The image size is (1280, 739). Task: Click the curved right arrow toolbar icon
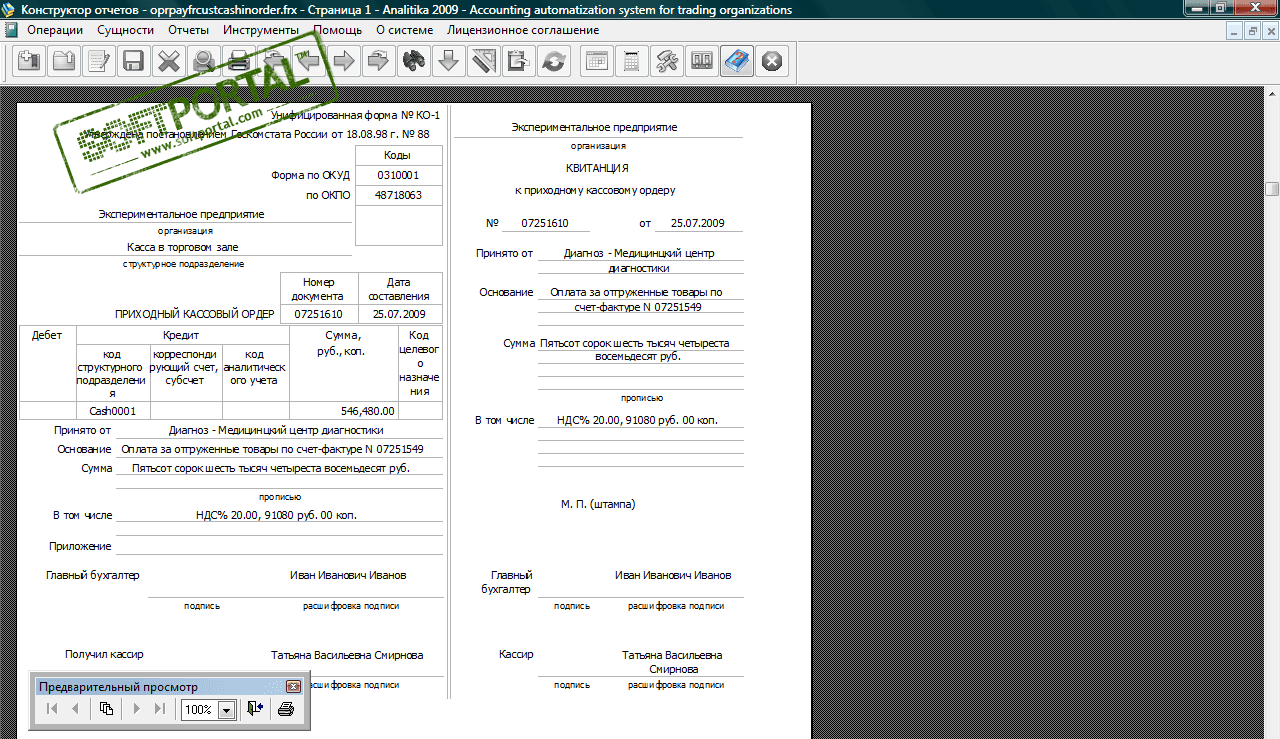coord(378,61)
